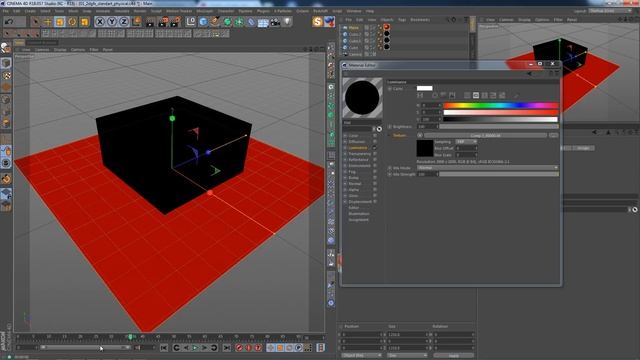Select the Assignment entry in channel list

pyautogui.click(x=358, y=220)
